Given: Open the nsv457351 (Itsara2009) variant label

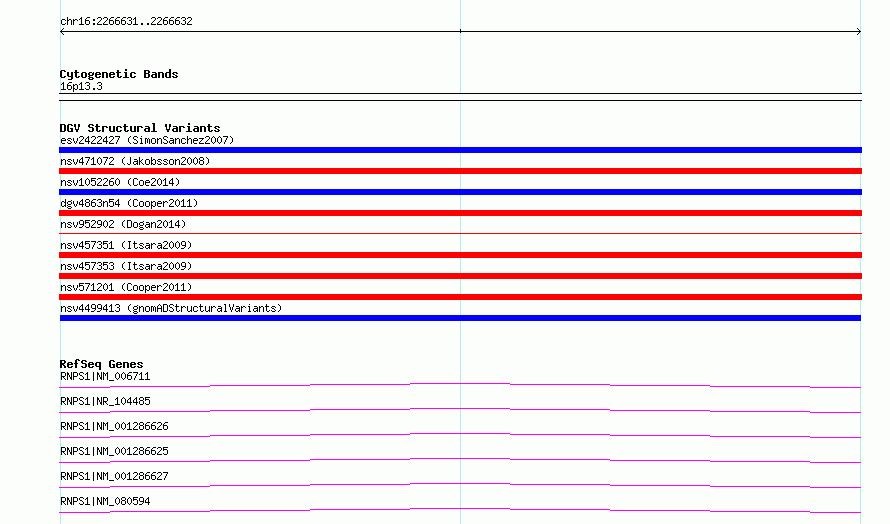Looking at the screenshot, I should (126, 245).
